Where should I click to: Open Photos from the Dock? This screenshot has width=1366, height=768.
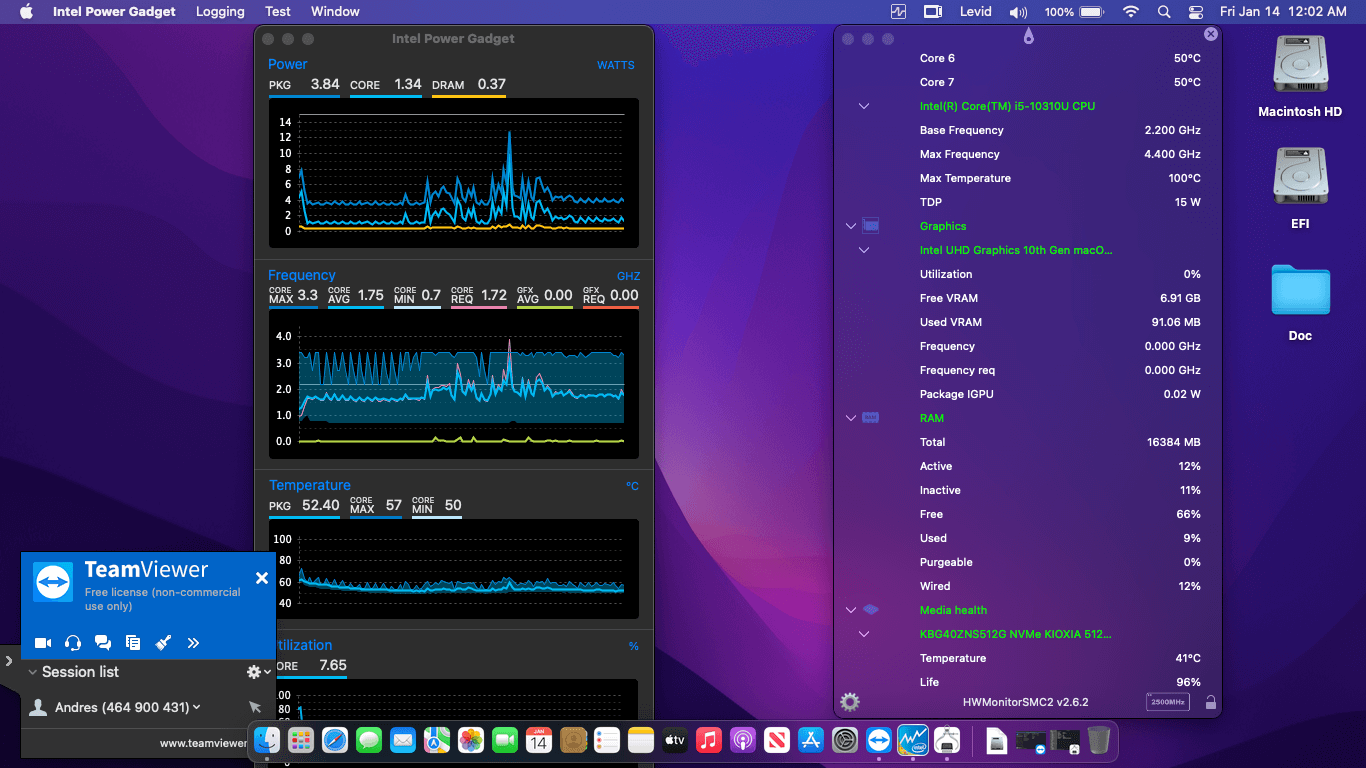(471, 740)
